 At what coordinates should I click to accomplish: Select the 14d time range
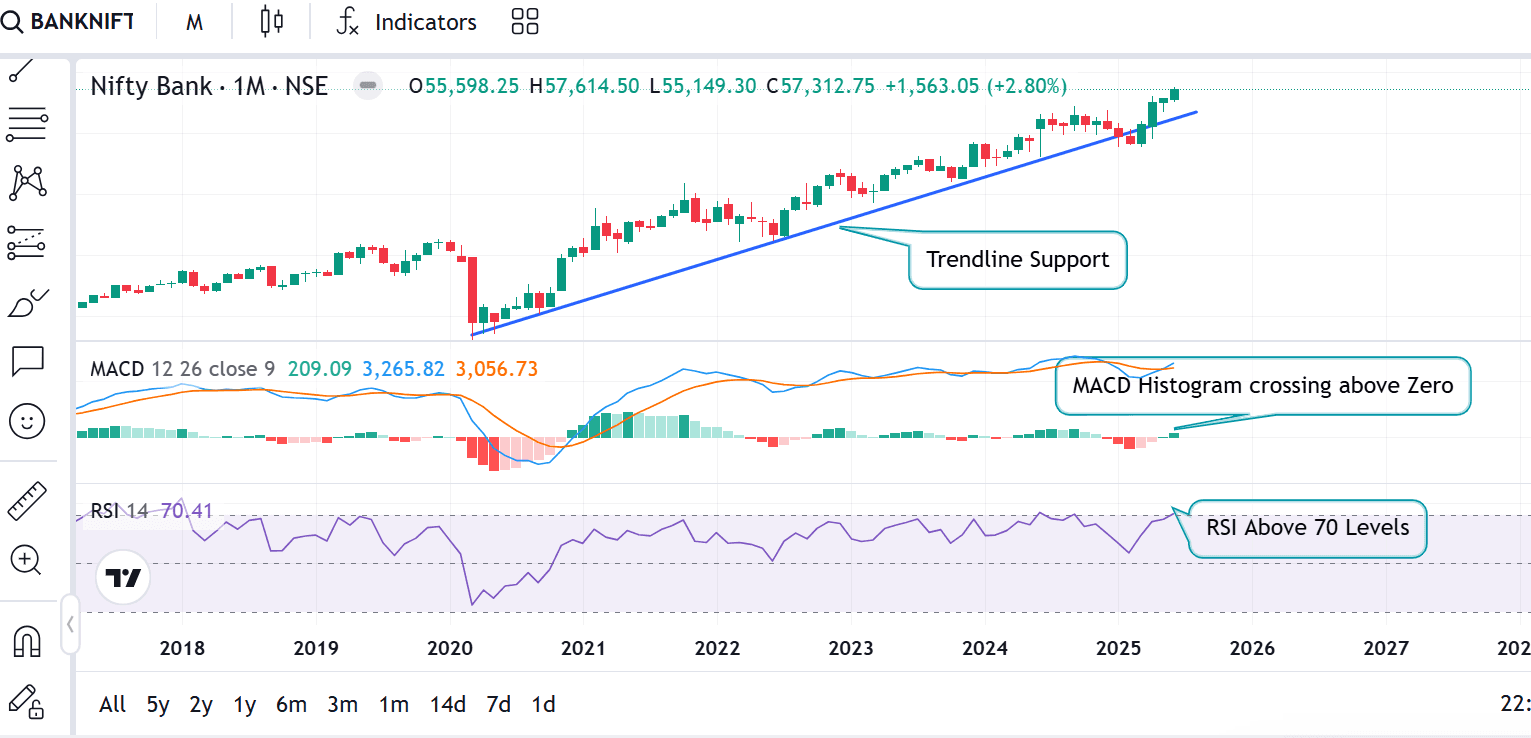tap(448, 704)
